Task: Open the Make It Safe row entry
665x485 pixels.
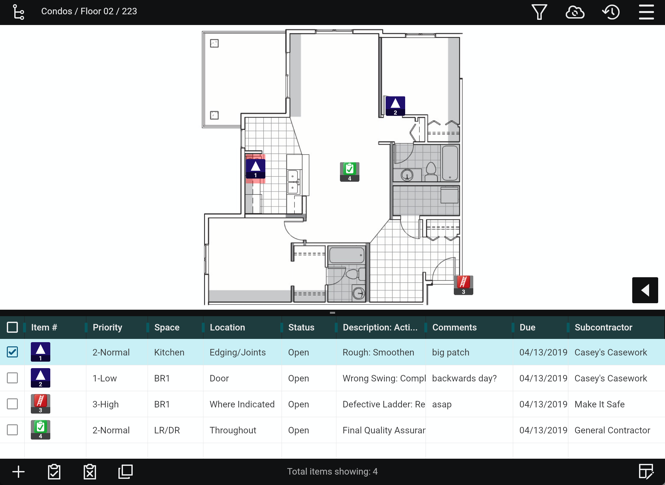Action: pyautogui.click(x=600, y=404)
